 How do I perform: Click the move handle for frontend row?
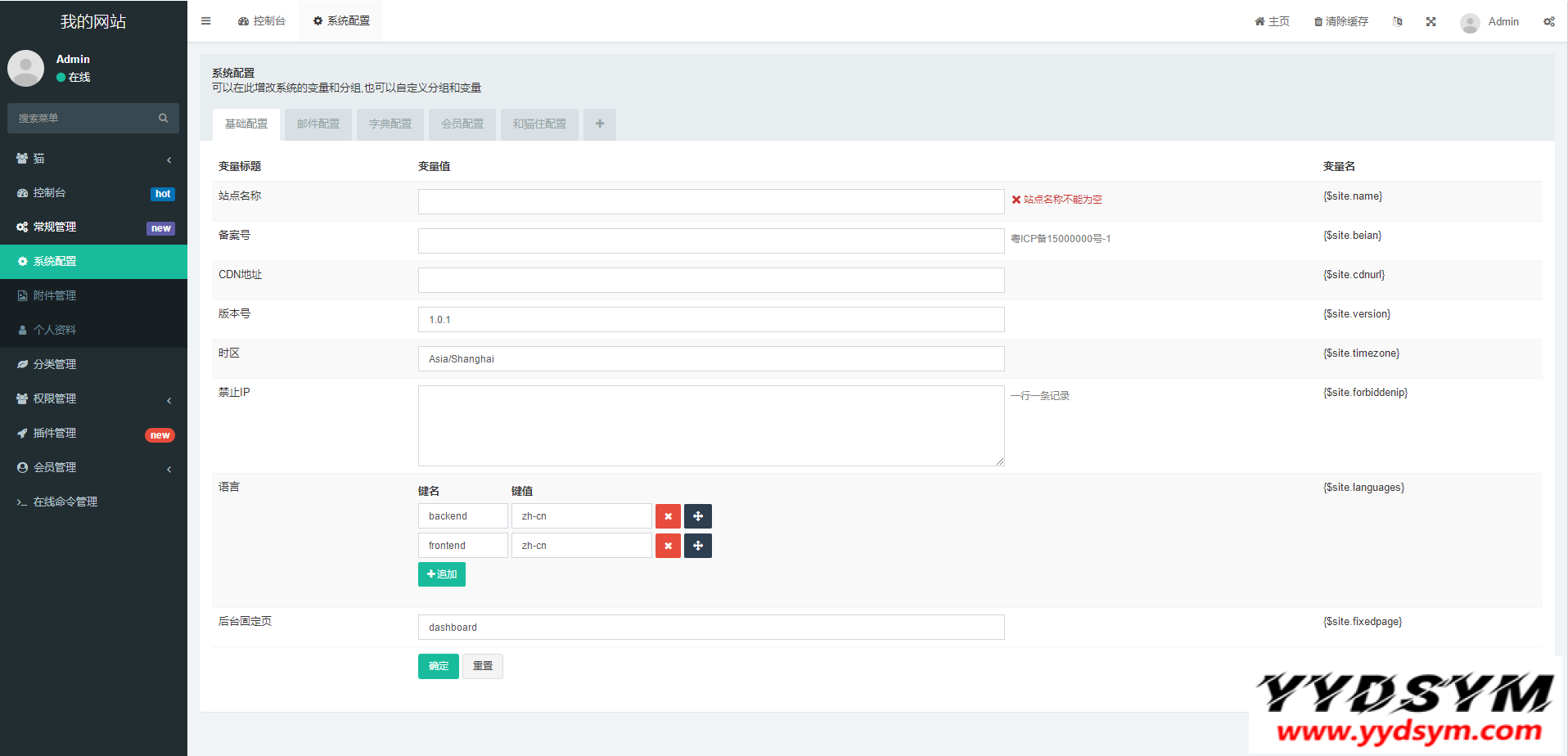coord(697,546)
